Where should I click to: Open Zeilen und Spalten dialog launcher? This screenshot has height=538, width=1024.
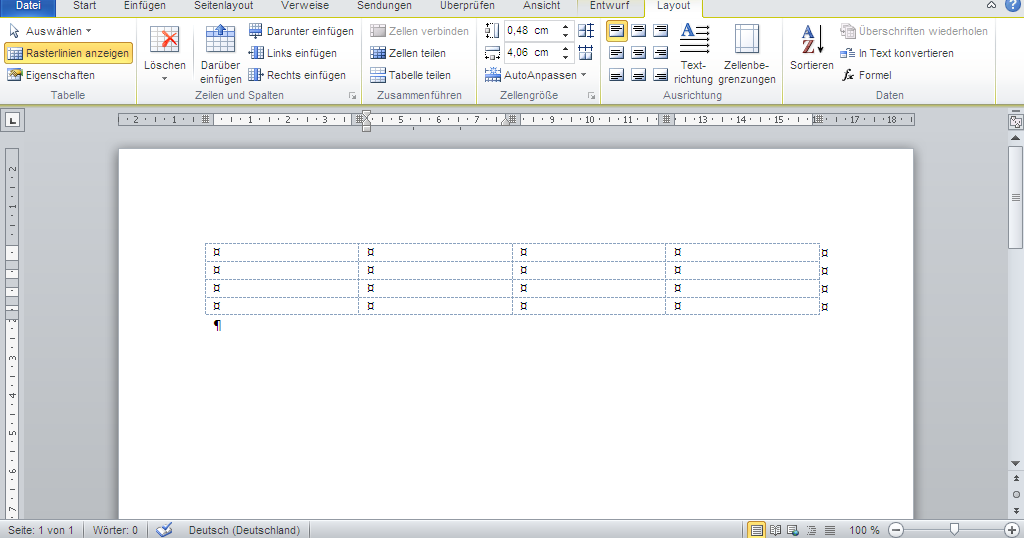pyautogui.click(x=353, y=96)
